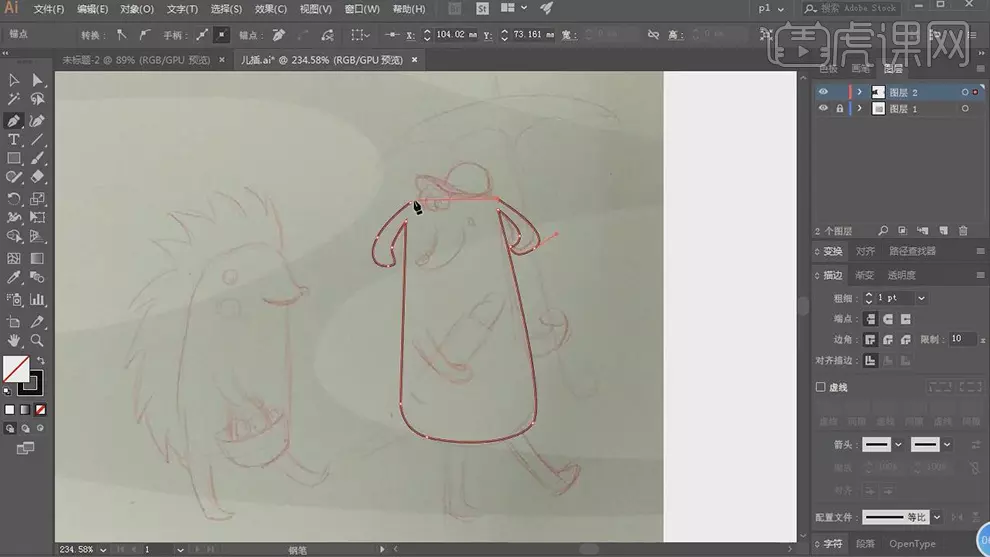Click the 渐变 gradient panel tab
The width and height of the screenshot is (990, 557).
[x=866, y=275]
